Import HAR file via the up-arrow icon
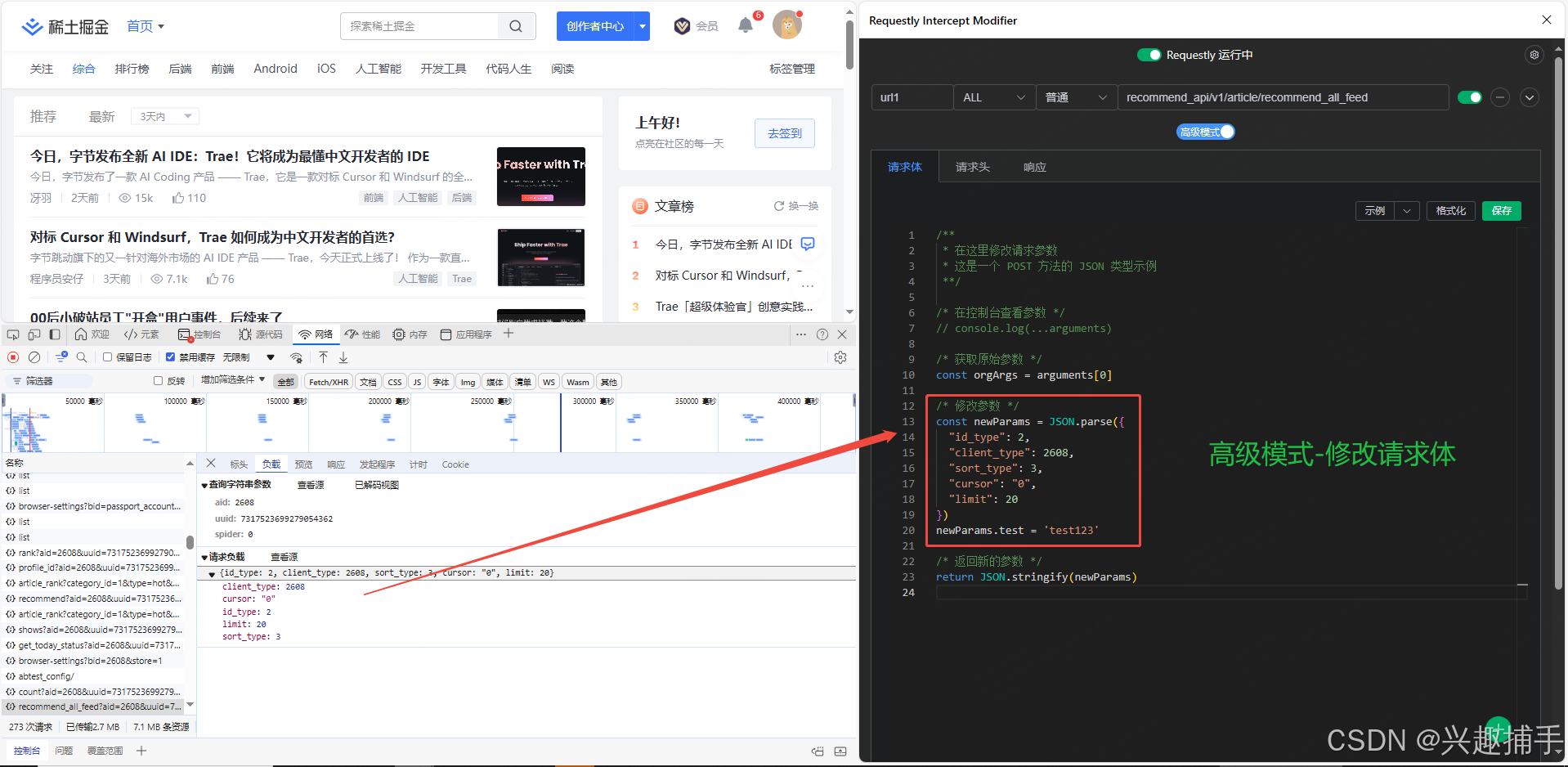Screen dimensions: 1568x767 pos(323,357)
